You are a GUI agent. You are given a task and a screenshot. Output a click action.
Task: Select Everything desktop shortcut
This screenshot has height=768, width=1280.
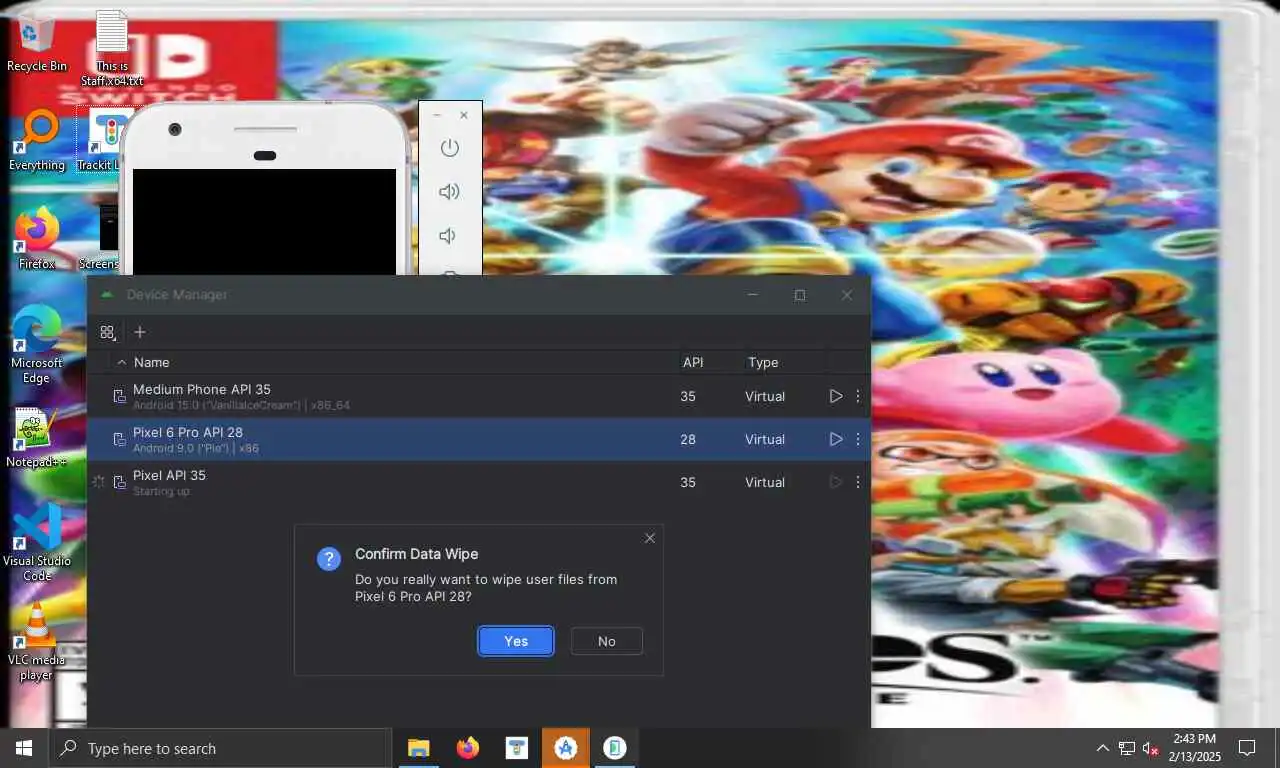pos(37,140)
